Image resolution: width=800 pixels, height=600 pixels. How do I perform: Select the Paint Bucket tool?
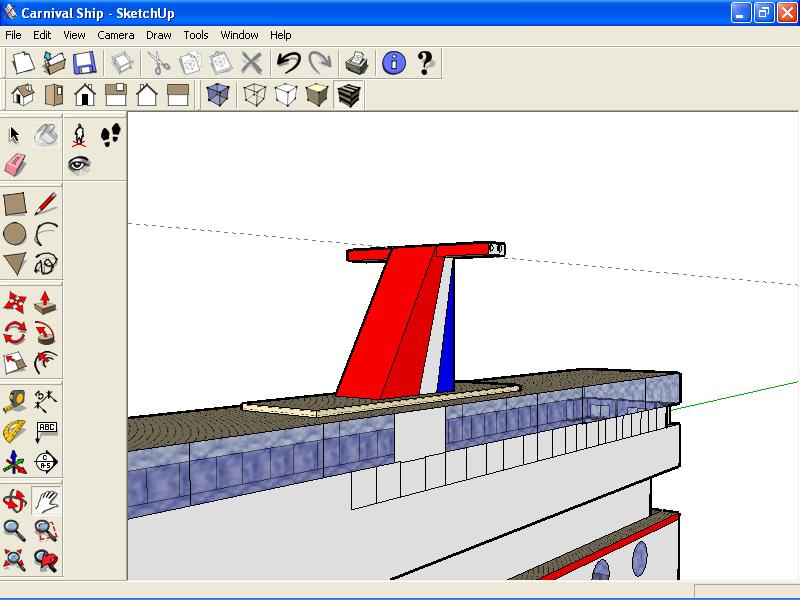coord(46,135)
